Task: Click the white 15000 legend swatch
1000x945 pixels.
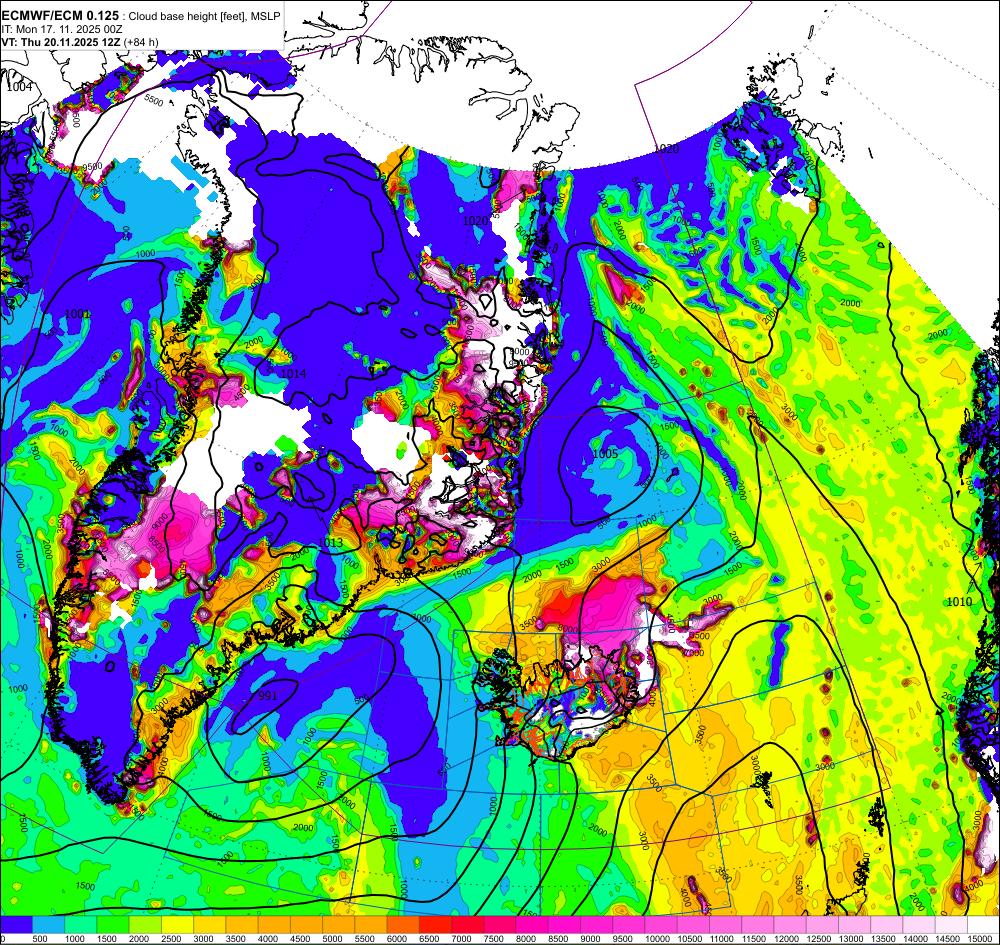Action: point(983,924)
